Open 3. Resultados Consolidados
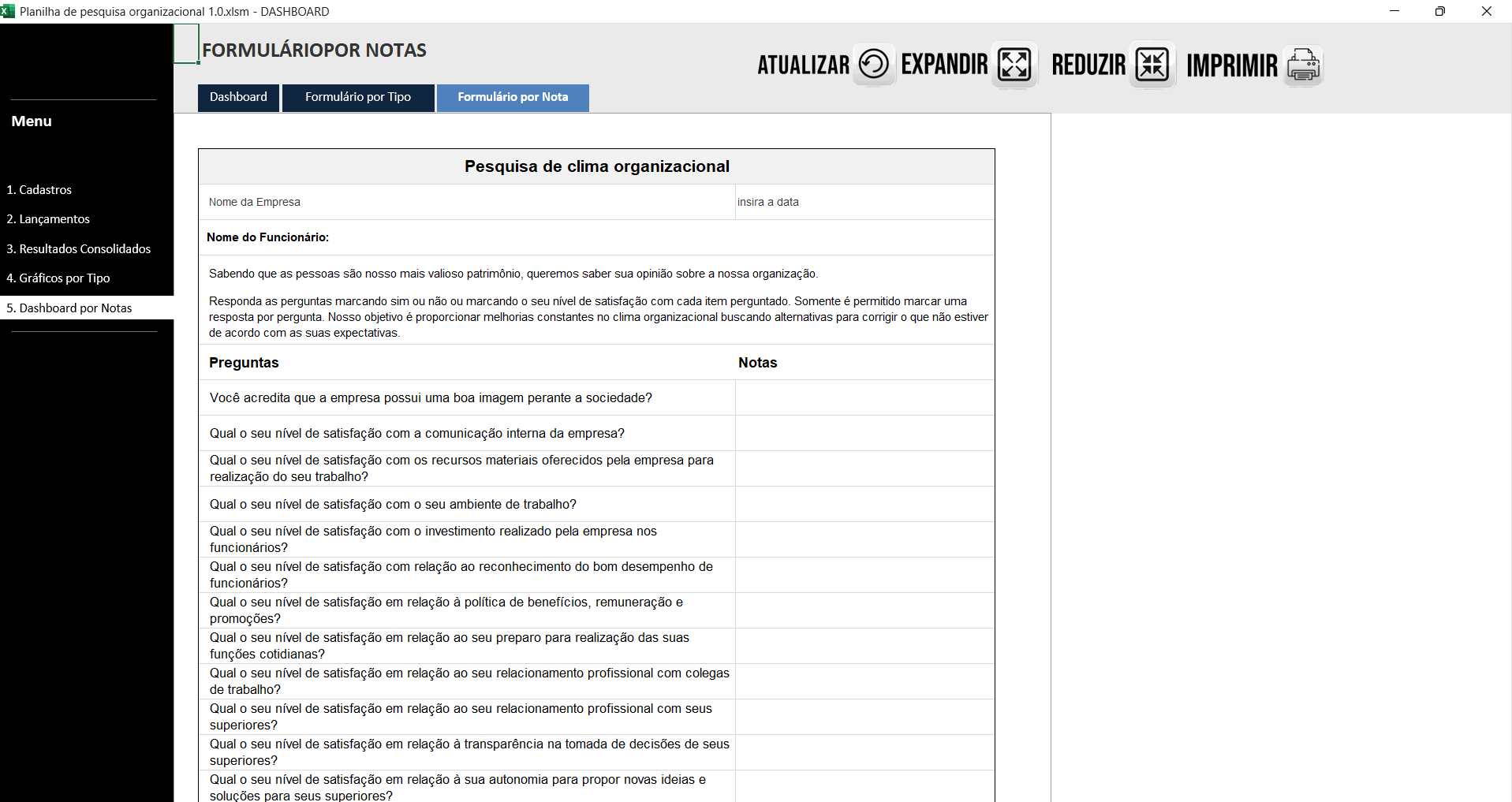This screenshot has width=1512, height=802. pos(79,249)
